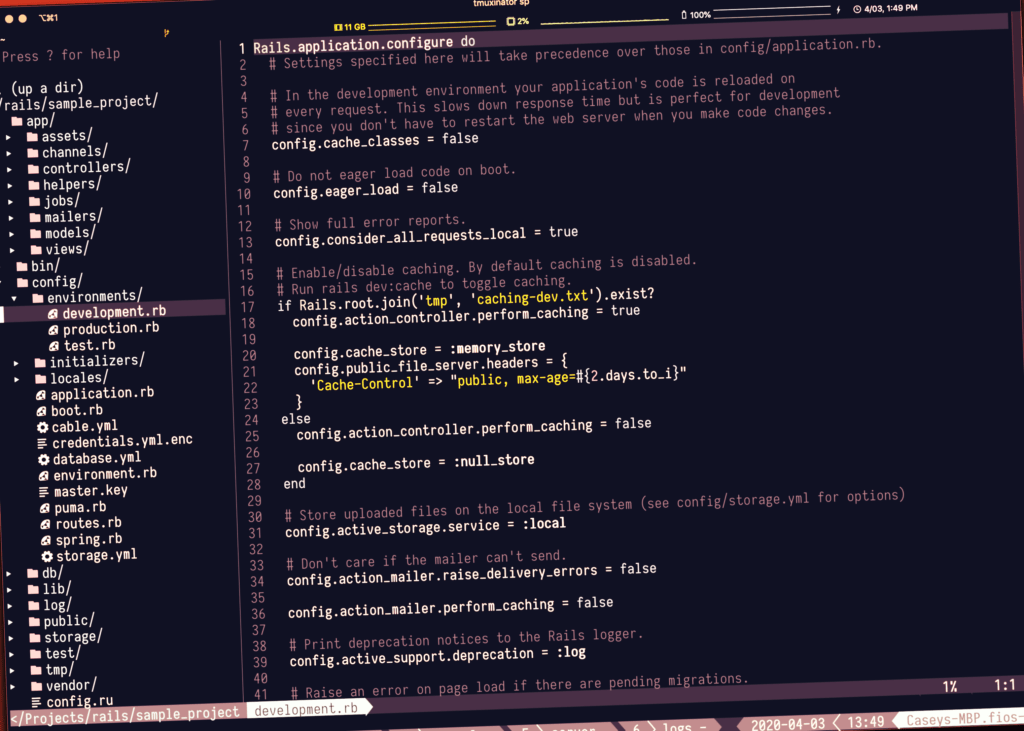Place cursor on 'config.eager_load = false' line

[x=366, y=190]
